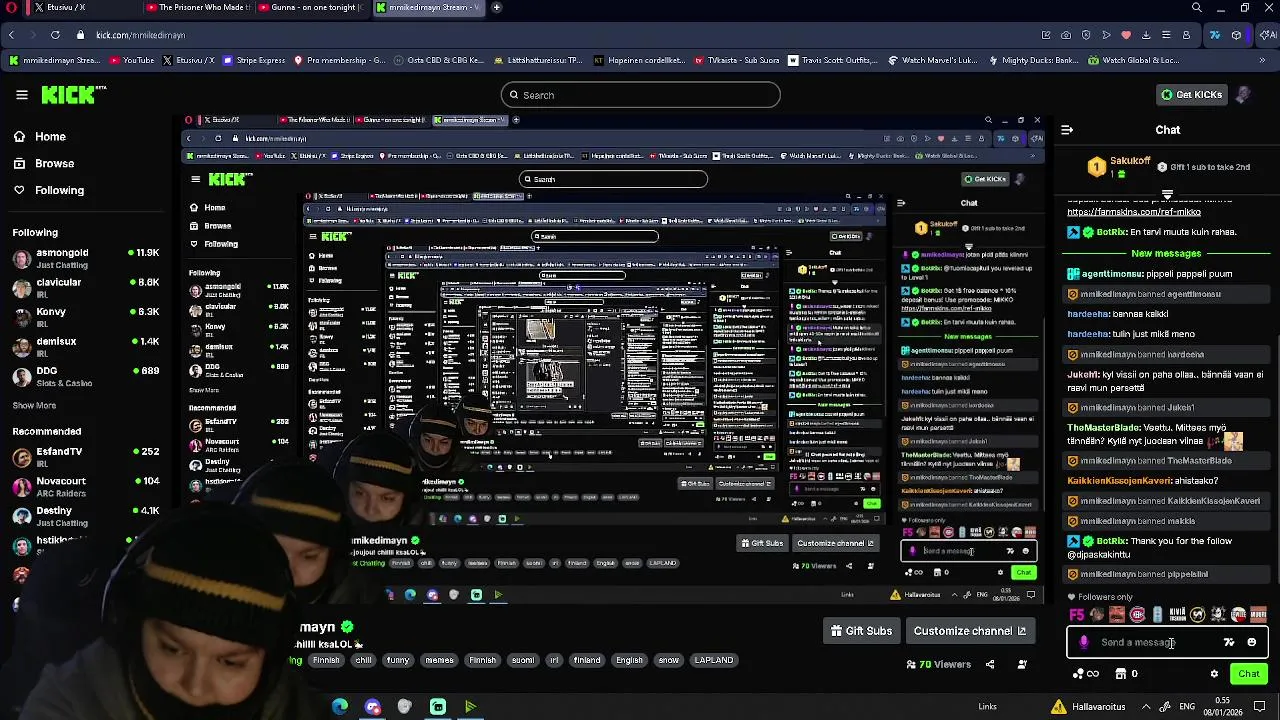Open the Kick hamburger menu
The width and height of the screenshot is (1280, 720).
[x=21, y=95]
